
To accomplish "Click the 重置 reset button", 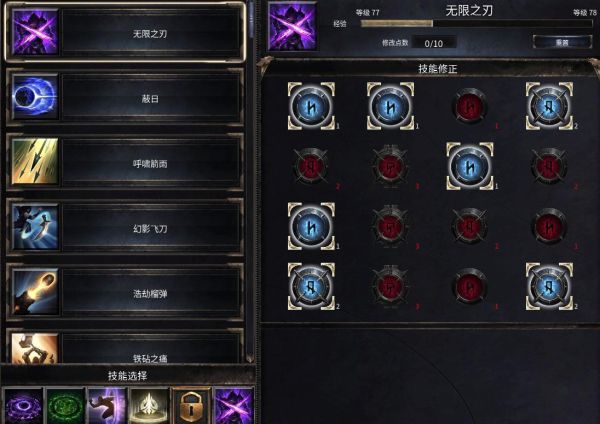I will pos(562,42).
